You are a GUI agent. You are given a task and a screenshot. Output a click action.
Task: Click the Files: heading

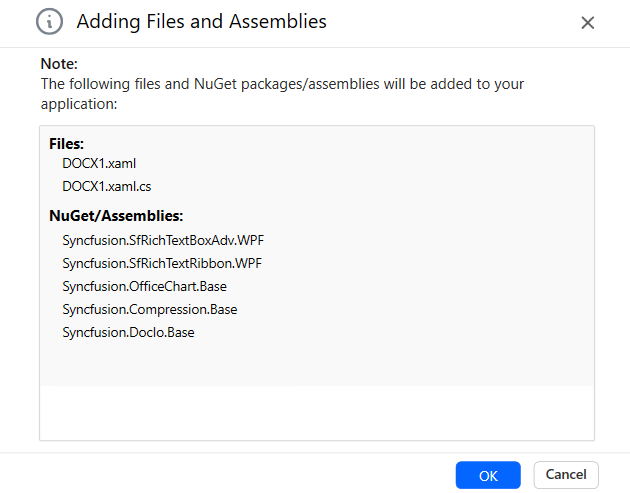coord(66,144)
